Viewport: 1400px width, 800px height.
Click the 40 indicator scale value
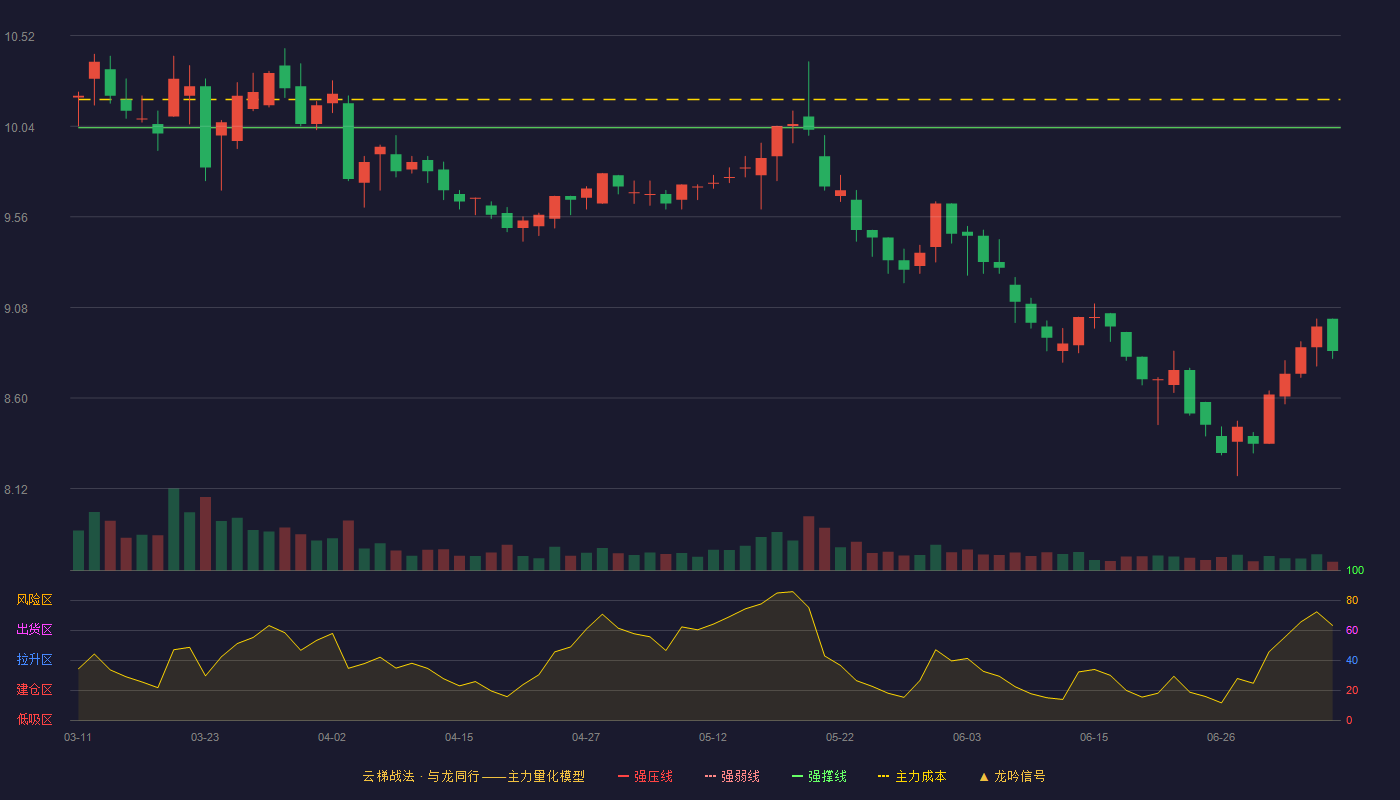click(x=1352, y=660)
